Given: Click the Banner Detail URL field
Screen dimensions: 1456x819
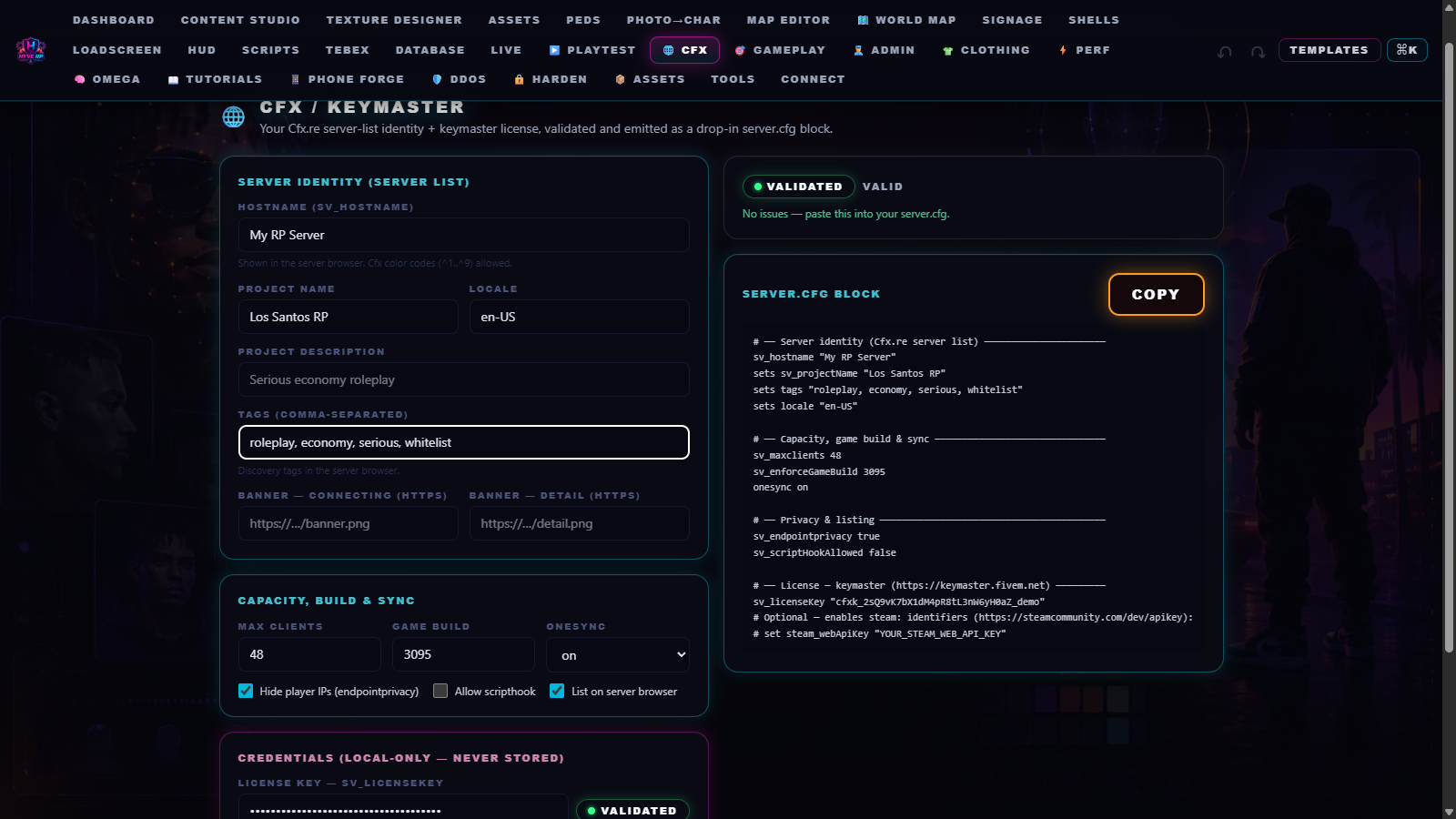Looking at the screenshot, I should (x=579, y=523).
